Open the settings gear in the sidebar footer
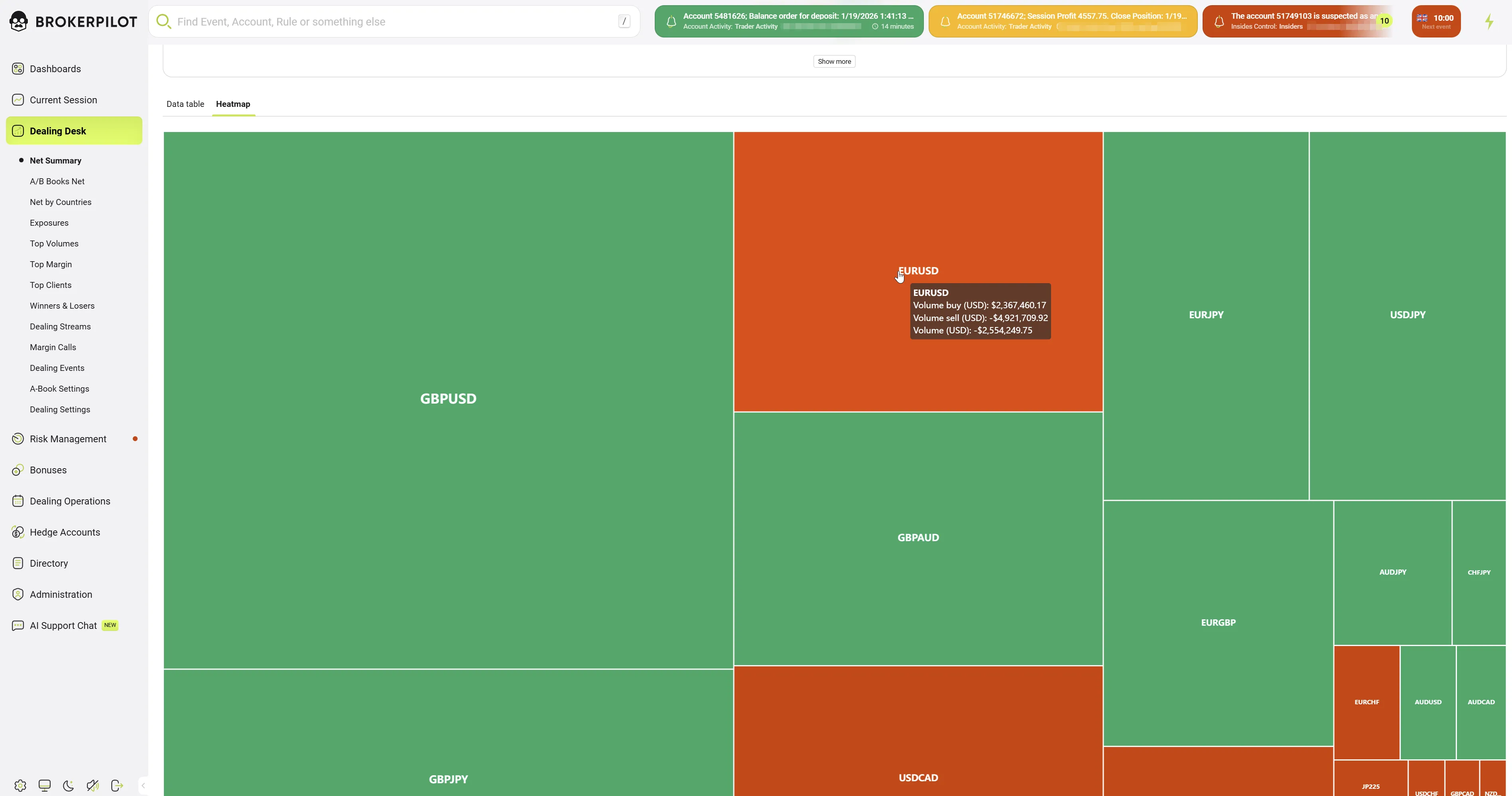This screenshot has width=1512, height=796. point(20,786)
